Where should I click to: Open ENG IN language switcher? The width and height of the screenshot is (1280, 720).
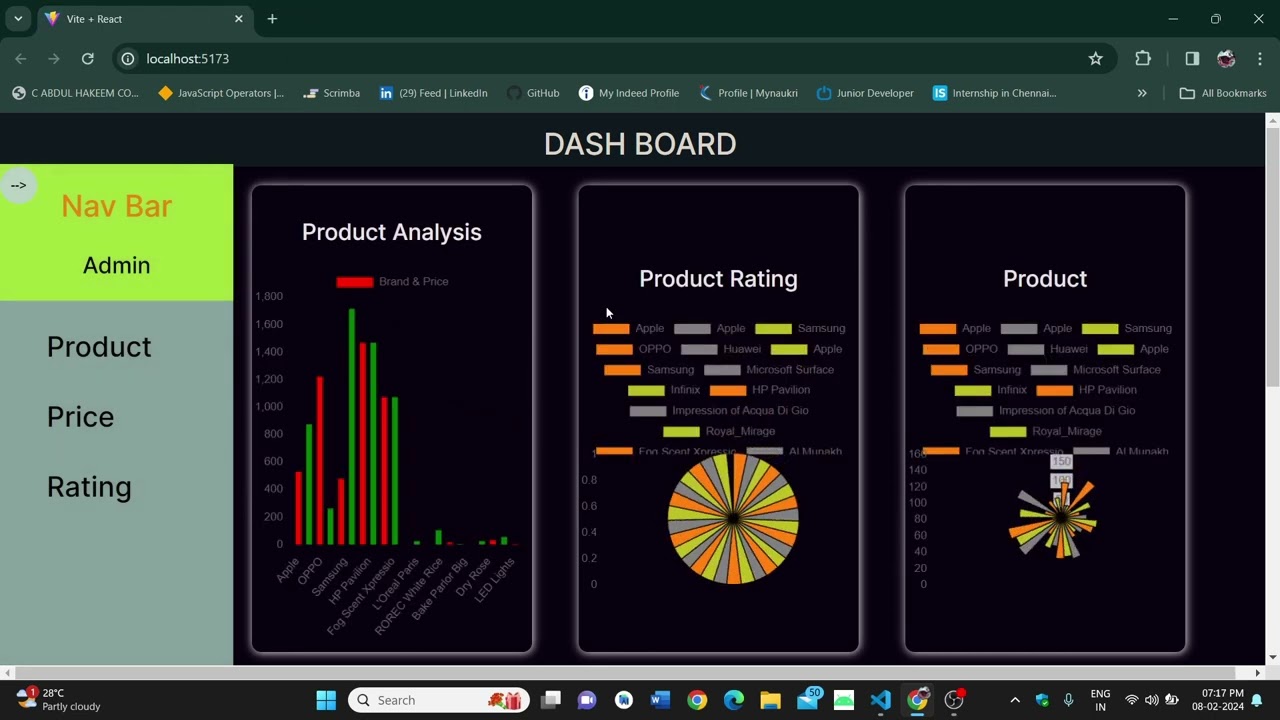[1100, 700]
